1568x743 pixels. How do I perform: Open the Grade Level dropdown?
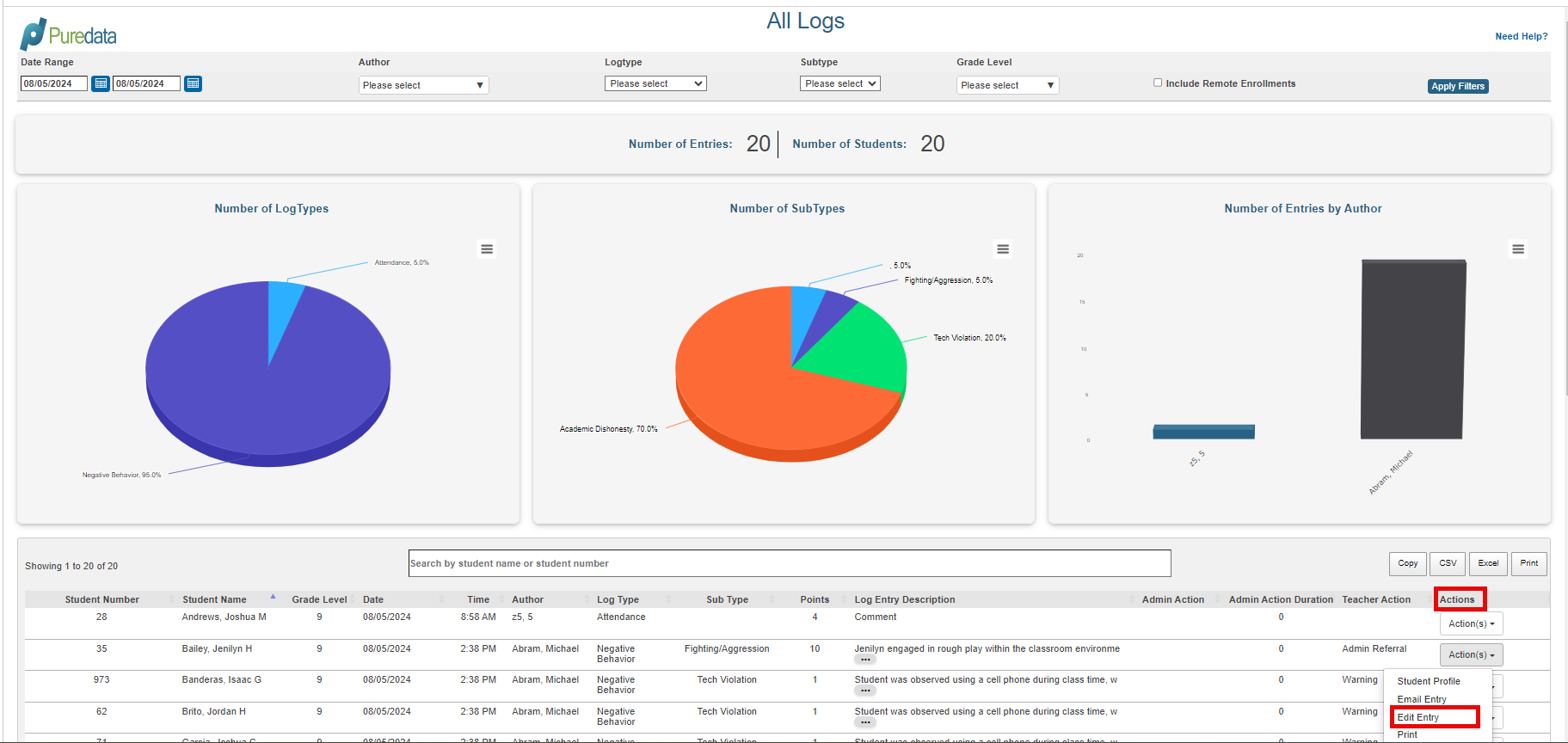[x=1007, y=85]
